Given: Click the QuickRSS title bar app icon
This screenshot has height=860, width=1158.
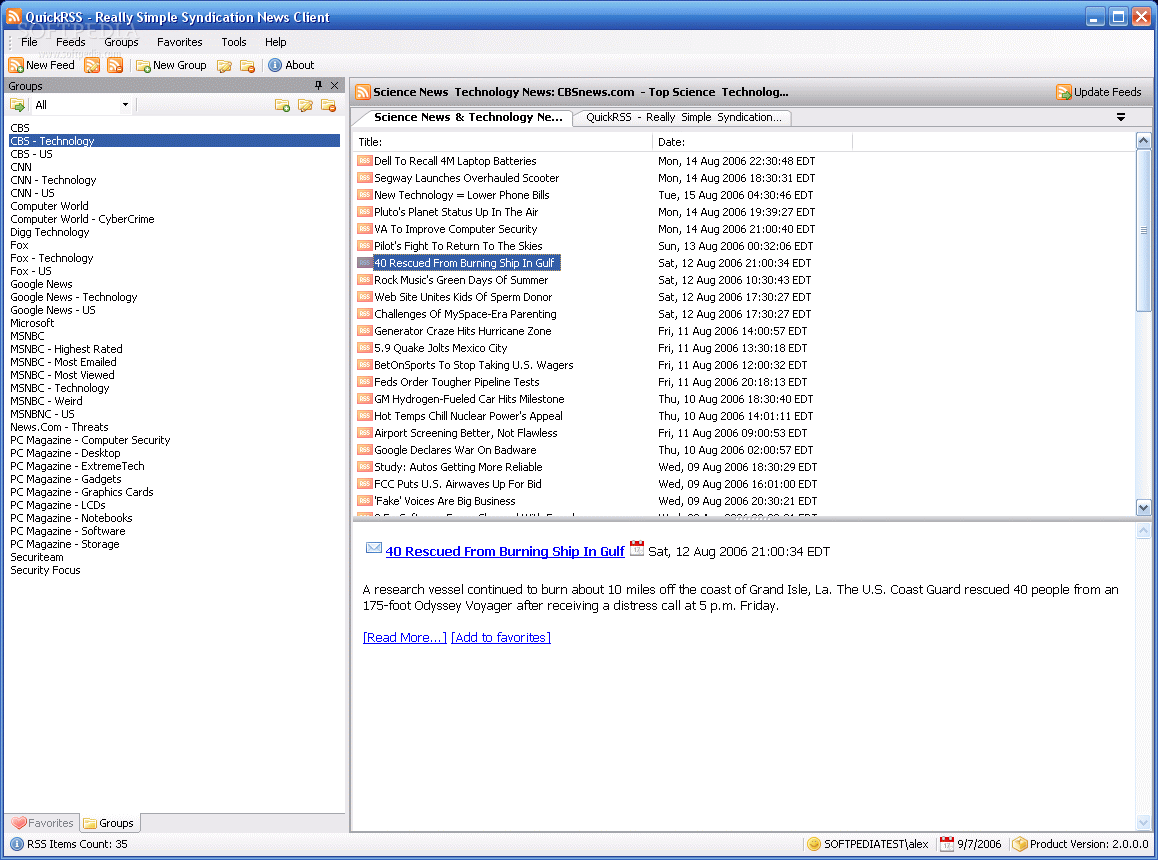Looking at the screenshot, I should [14, 16].
